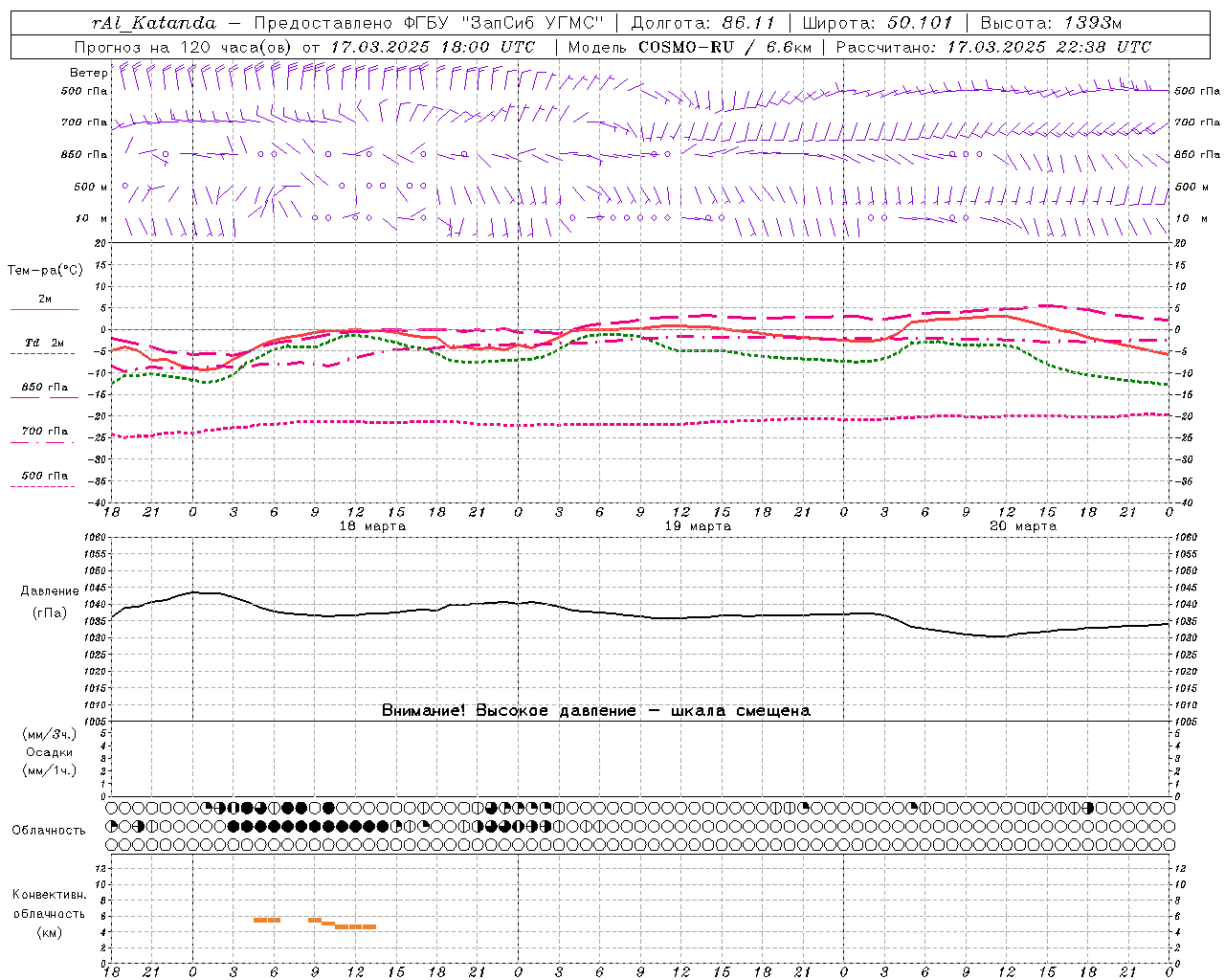The height and width of the screenshot is (980, 1225).
Task: Click the 'Конвективн.' convective cloud label
Action: pyautogui.click(x=50, y=896)
